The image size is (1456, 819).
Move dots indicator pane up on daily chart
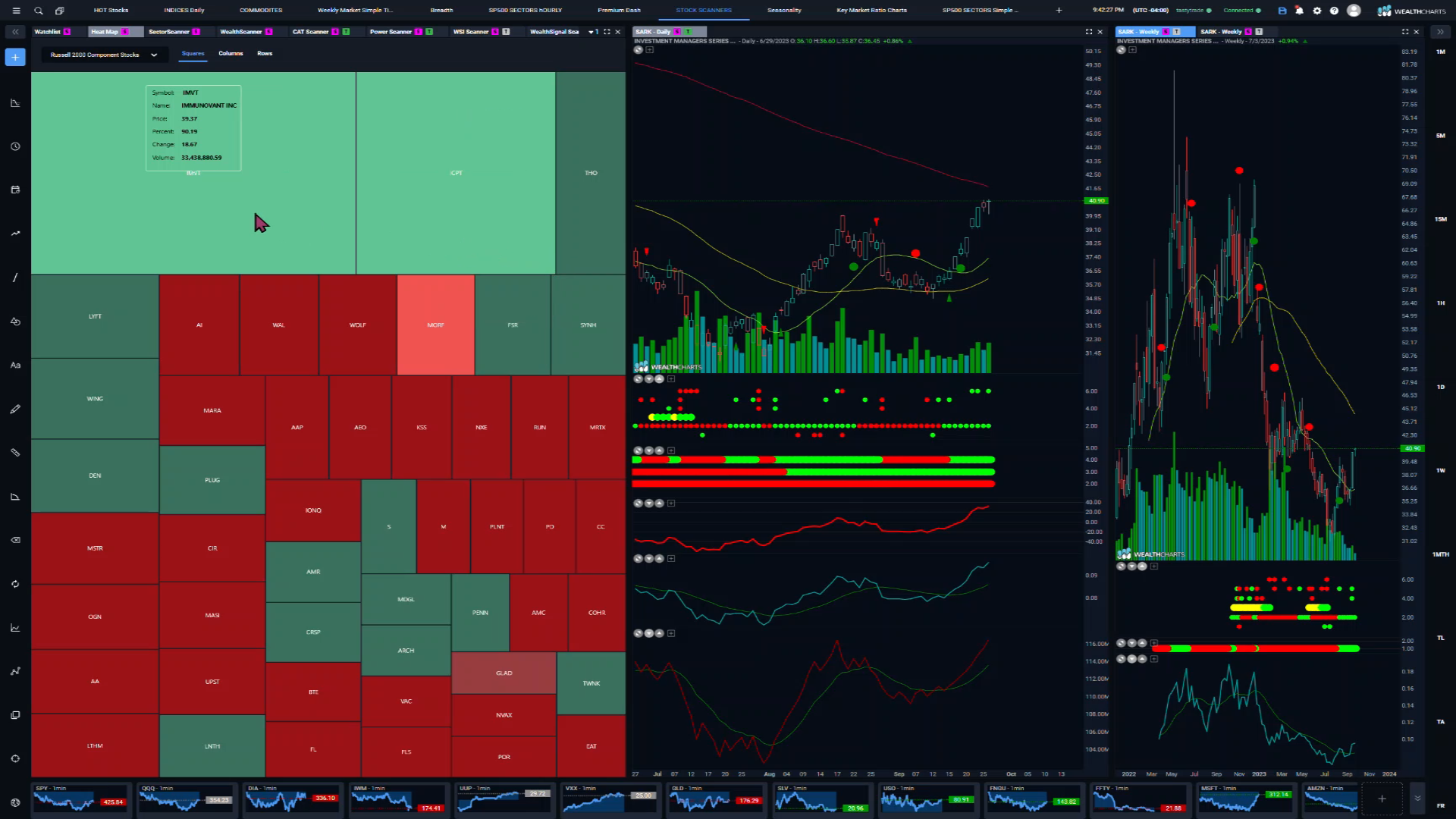(x=659, y=378)
